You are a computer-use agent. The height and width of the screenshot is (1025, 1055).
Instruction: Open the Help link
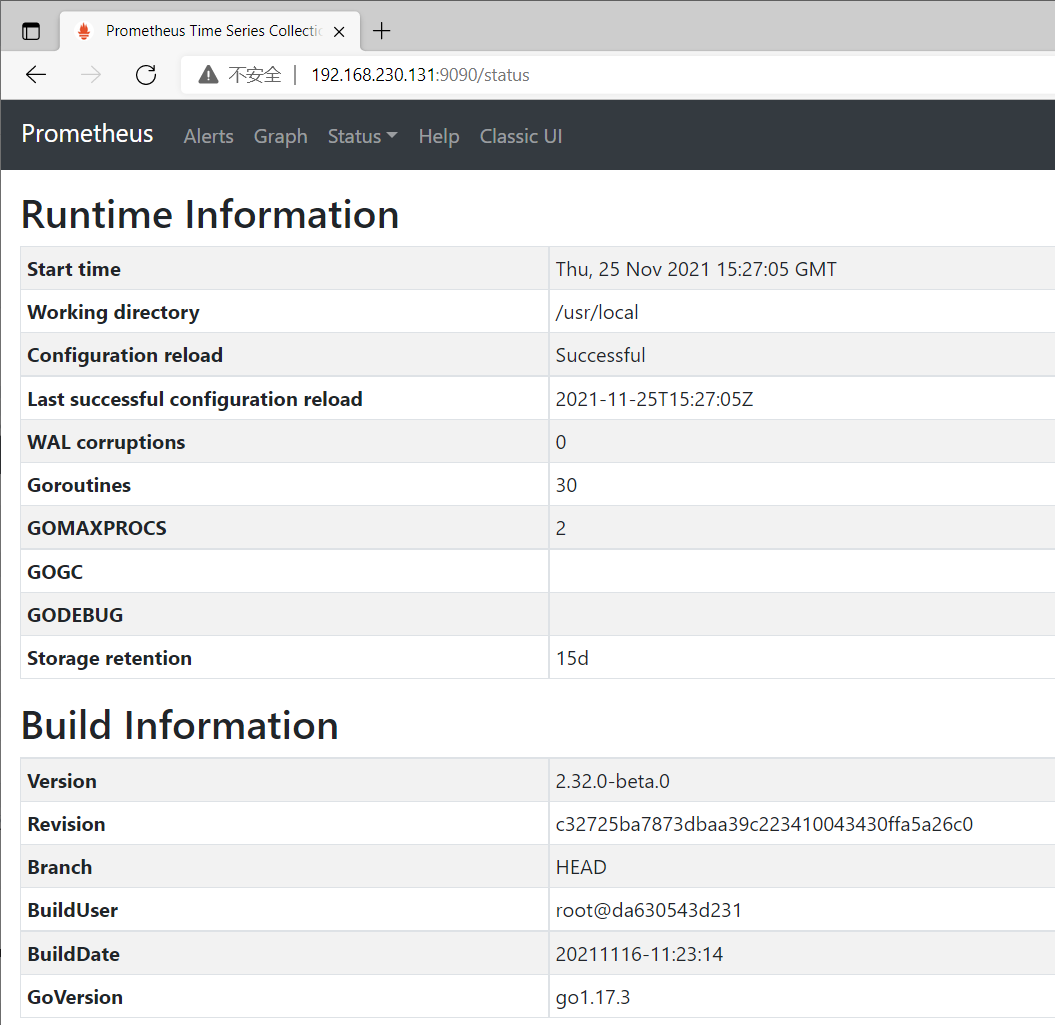pyautogui.click(x=439, y=137)
